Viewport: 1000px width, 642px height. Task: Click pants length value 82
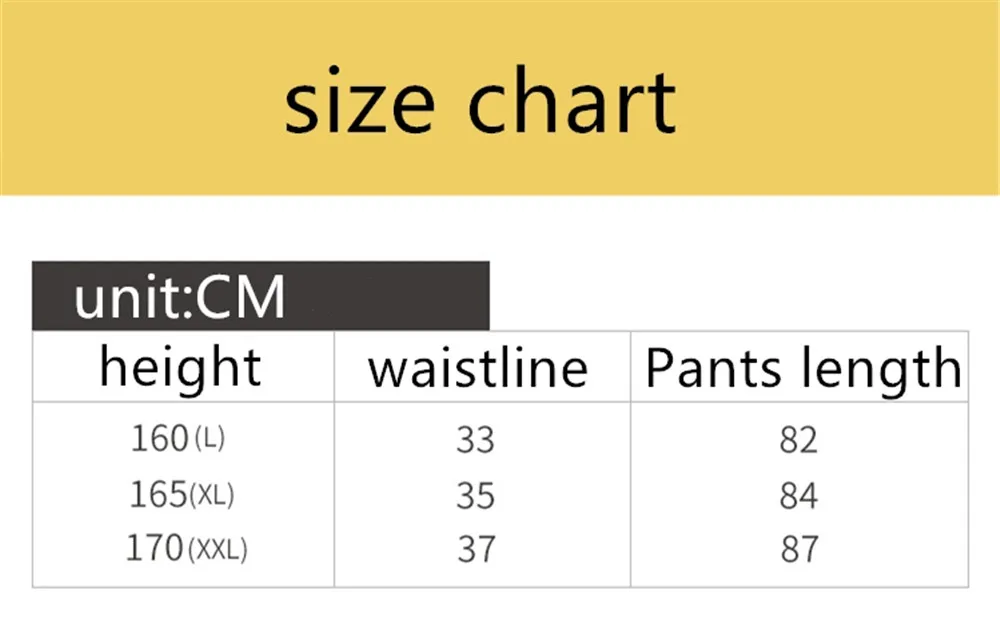click(798, 440)
